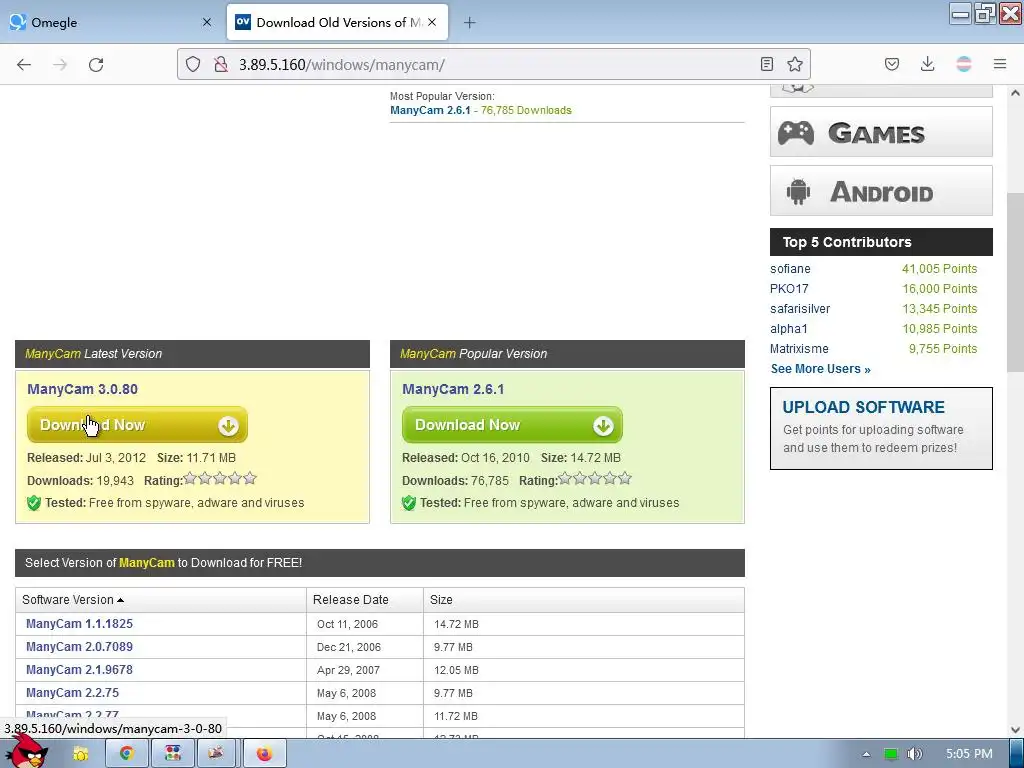Image resolution: width=1024 pixels, height=768 pixels.
Task: Click the scrollbar's up arrow
Action: pyautogui.click(x=1015, y=93)
